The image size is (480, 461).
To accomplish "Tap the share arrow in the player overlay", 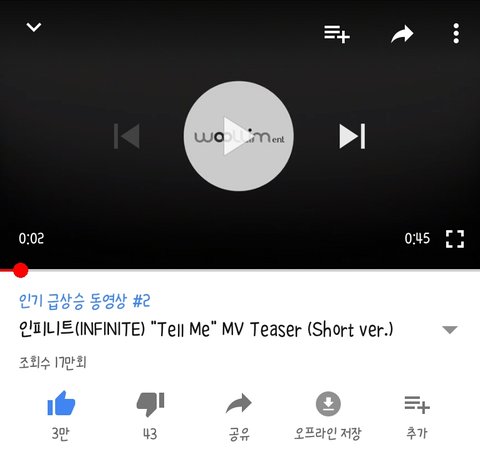I will click(x=402, y=34).
